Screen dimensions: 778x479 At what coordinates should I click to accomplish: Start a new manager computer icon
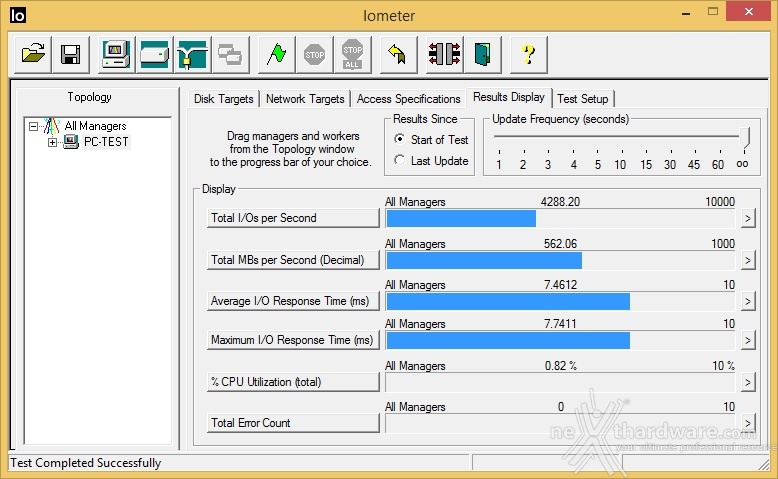(116, 54)
